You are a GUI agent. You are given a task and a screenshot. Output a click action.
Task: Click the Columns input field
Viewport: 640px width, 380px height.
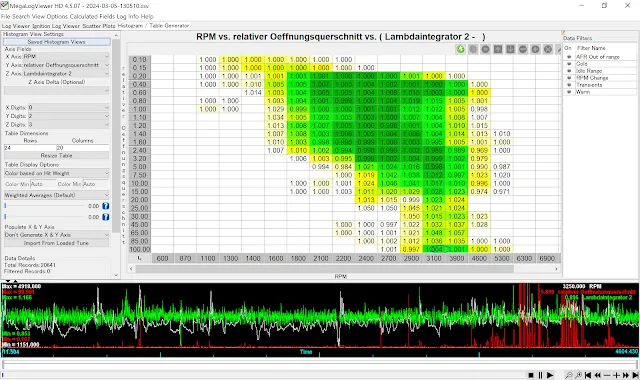[82, 147]
